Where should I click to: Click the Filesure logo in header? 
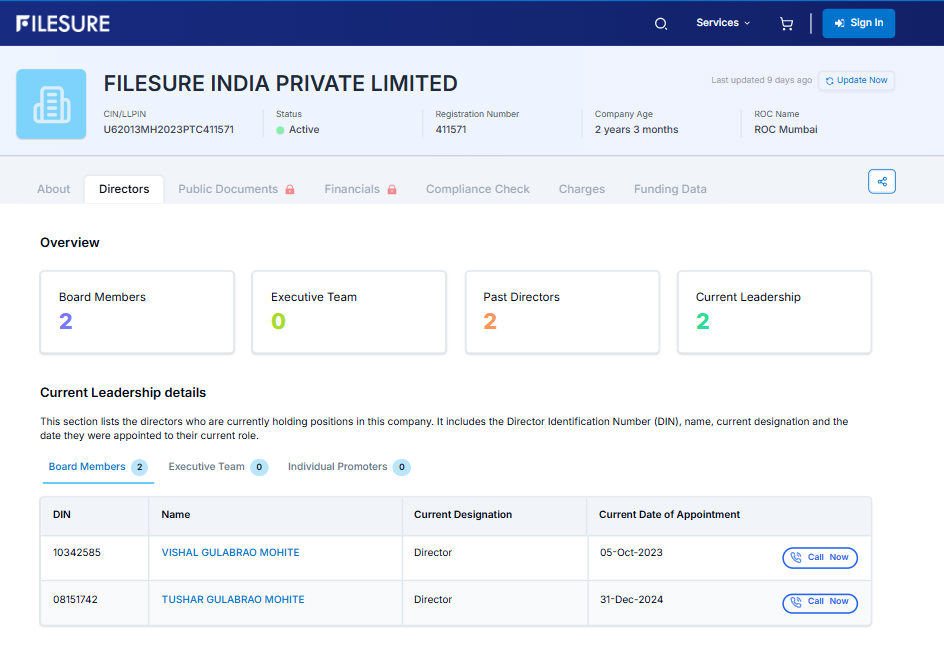coord(63,23)
